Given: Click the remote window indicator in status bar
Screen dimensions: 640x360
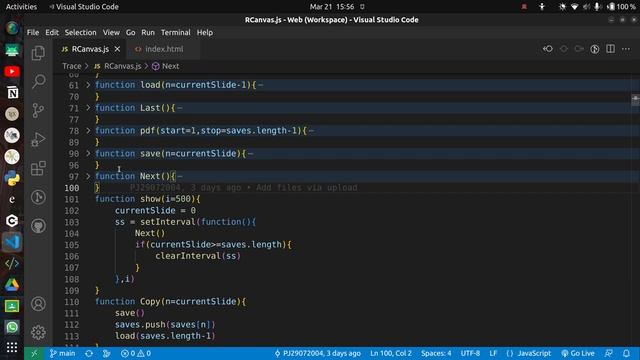Looking at the screenshot, I should click(34, 353).
